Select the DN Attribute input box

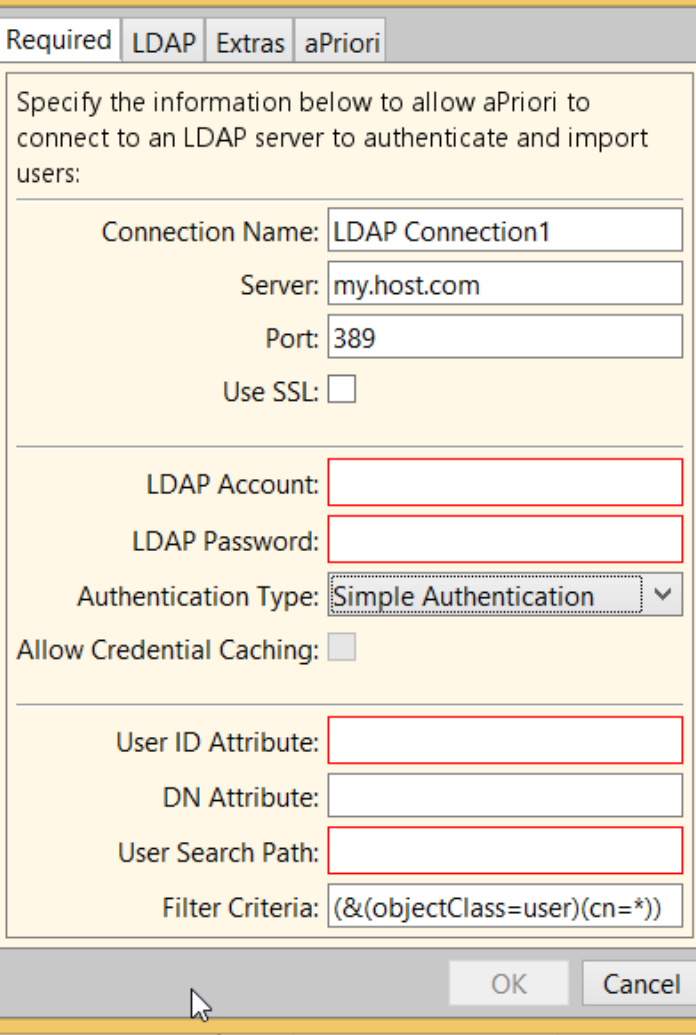pyautogui.click(x=504, y=797)
